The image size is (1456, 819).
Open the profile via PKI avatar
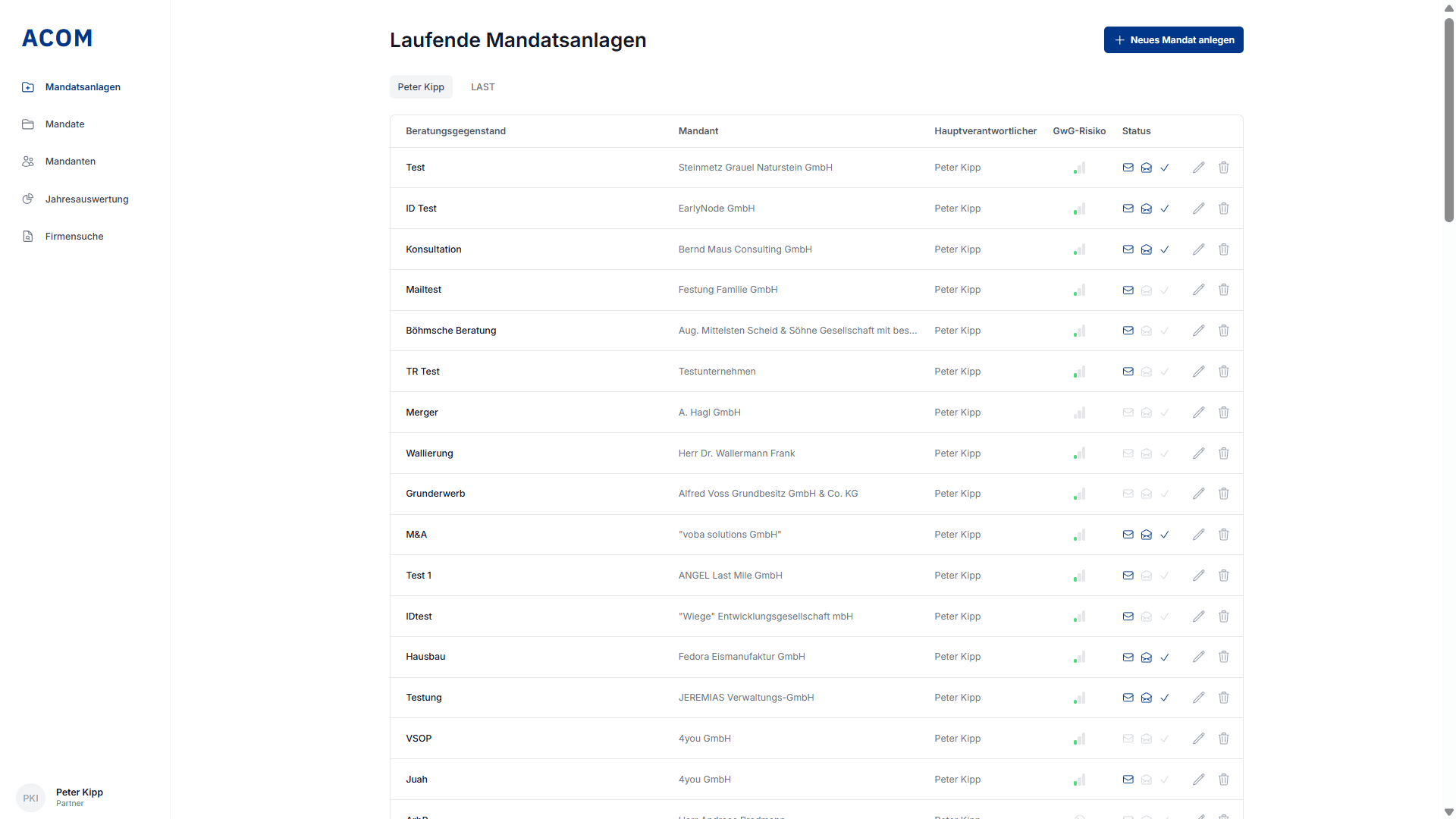[x=30, y=798]
